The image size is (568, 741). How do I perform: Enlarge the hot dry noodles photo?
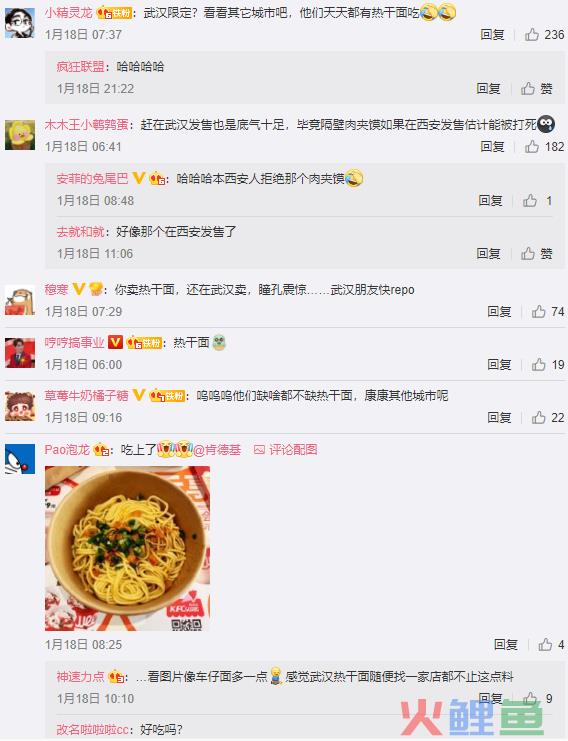(x=128, y=548)
